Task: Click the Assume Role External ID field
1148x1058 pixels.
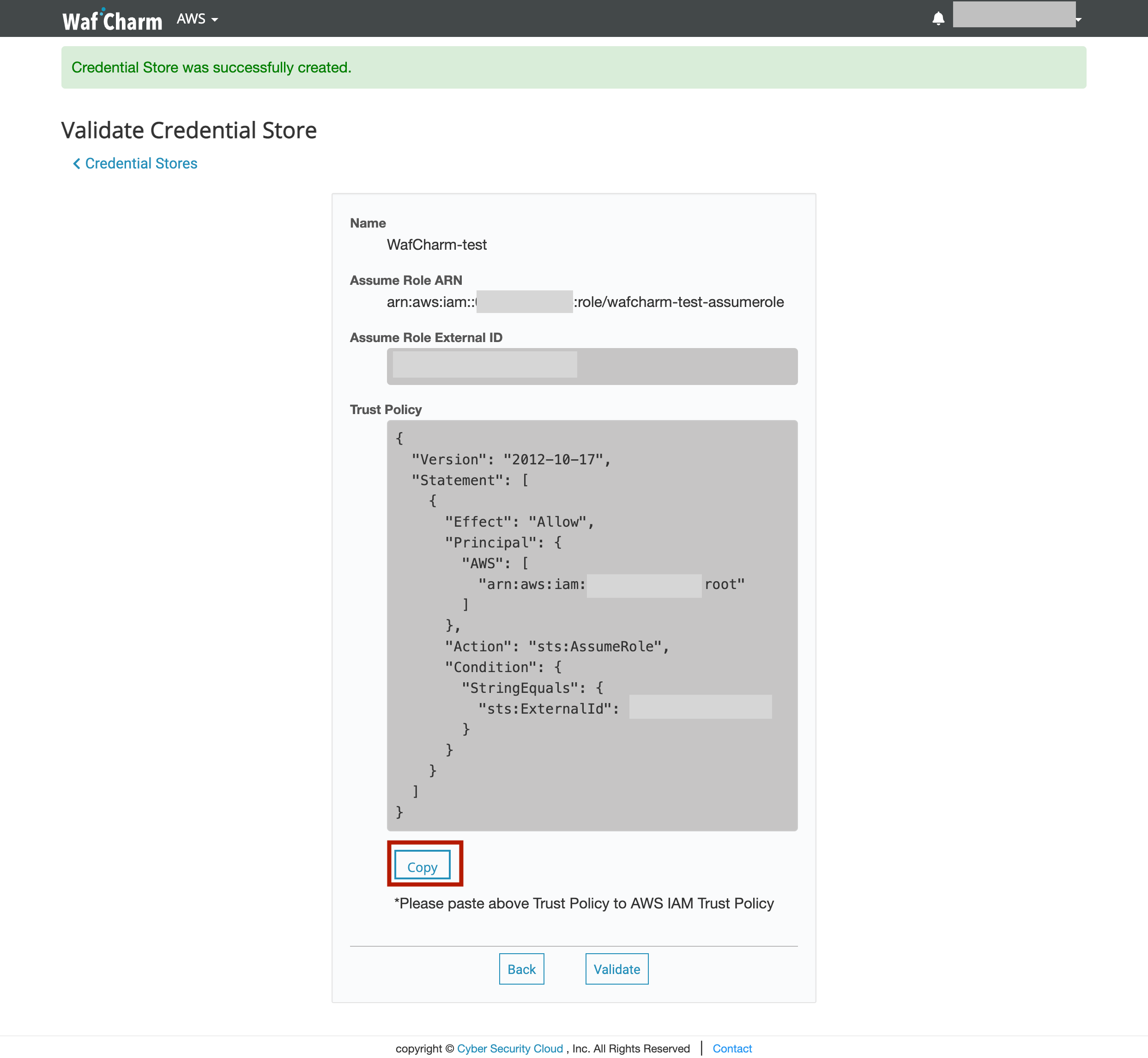Action: (592, 367)
